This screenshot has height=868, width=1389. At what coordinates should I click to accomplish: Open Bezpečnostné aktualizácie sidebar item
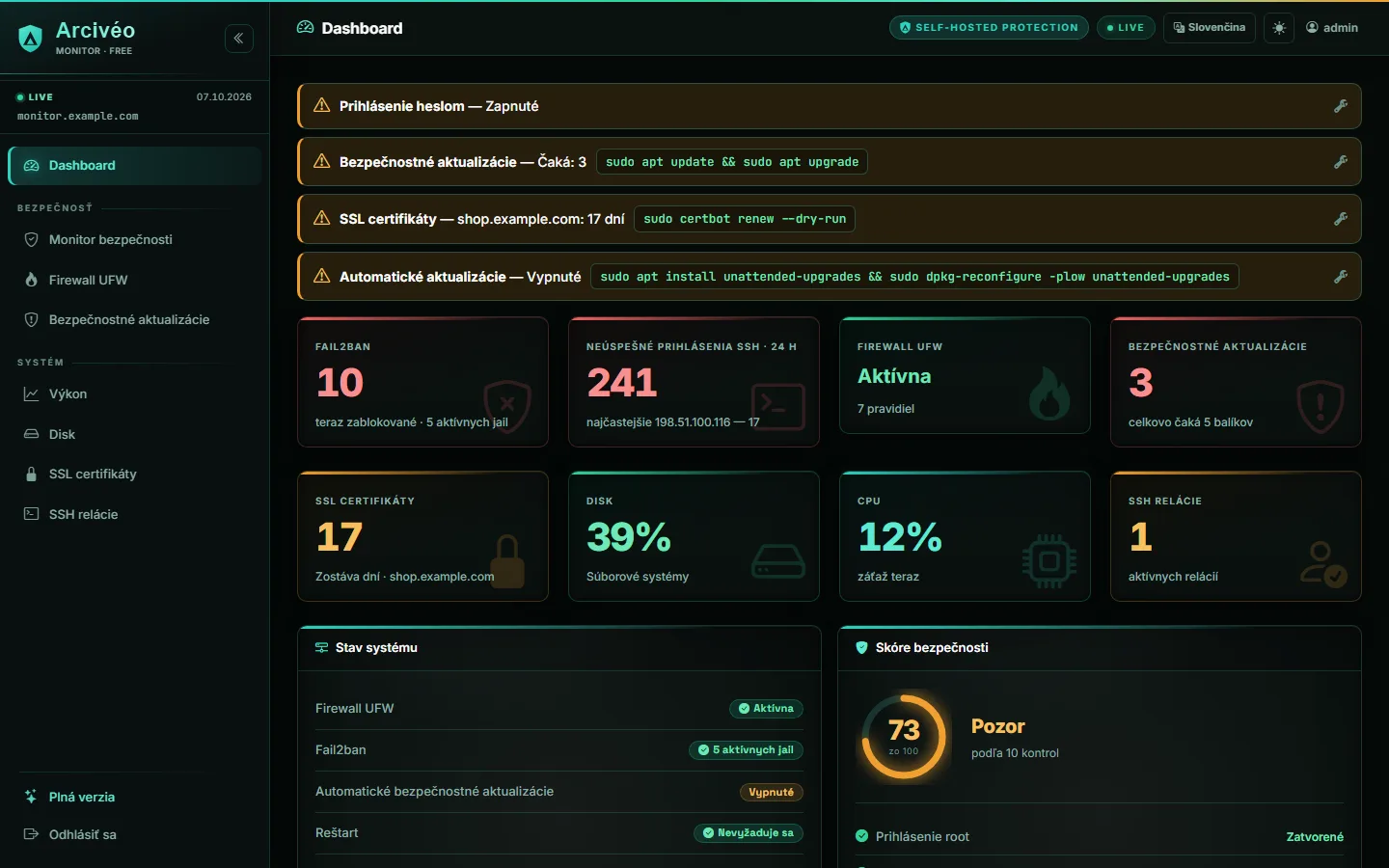click(x=135, y=319)
